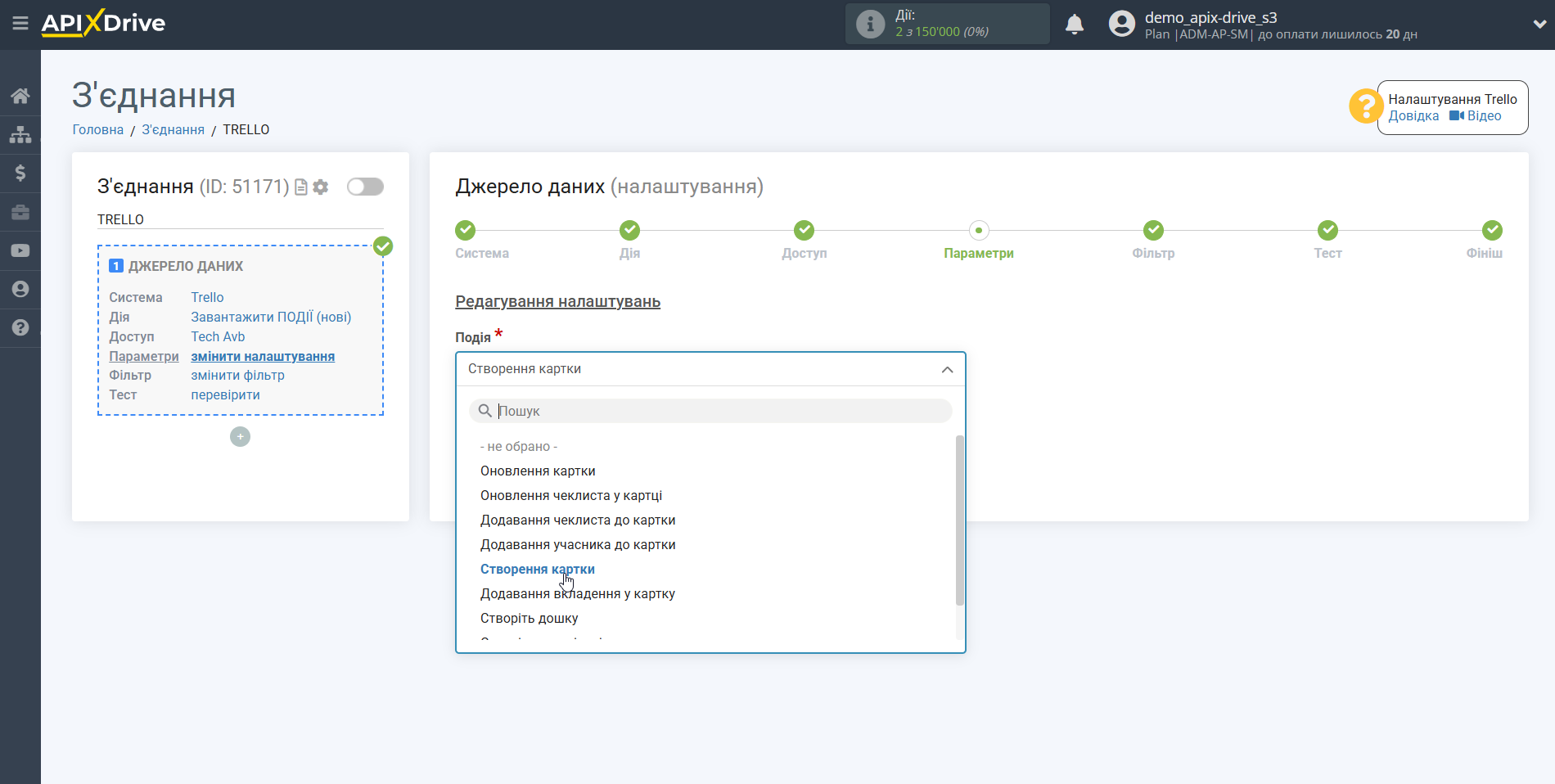
Task: Open the connections sitemap sidebar icon
Action: [x=20, y=134]
